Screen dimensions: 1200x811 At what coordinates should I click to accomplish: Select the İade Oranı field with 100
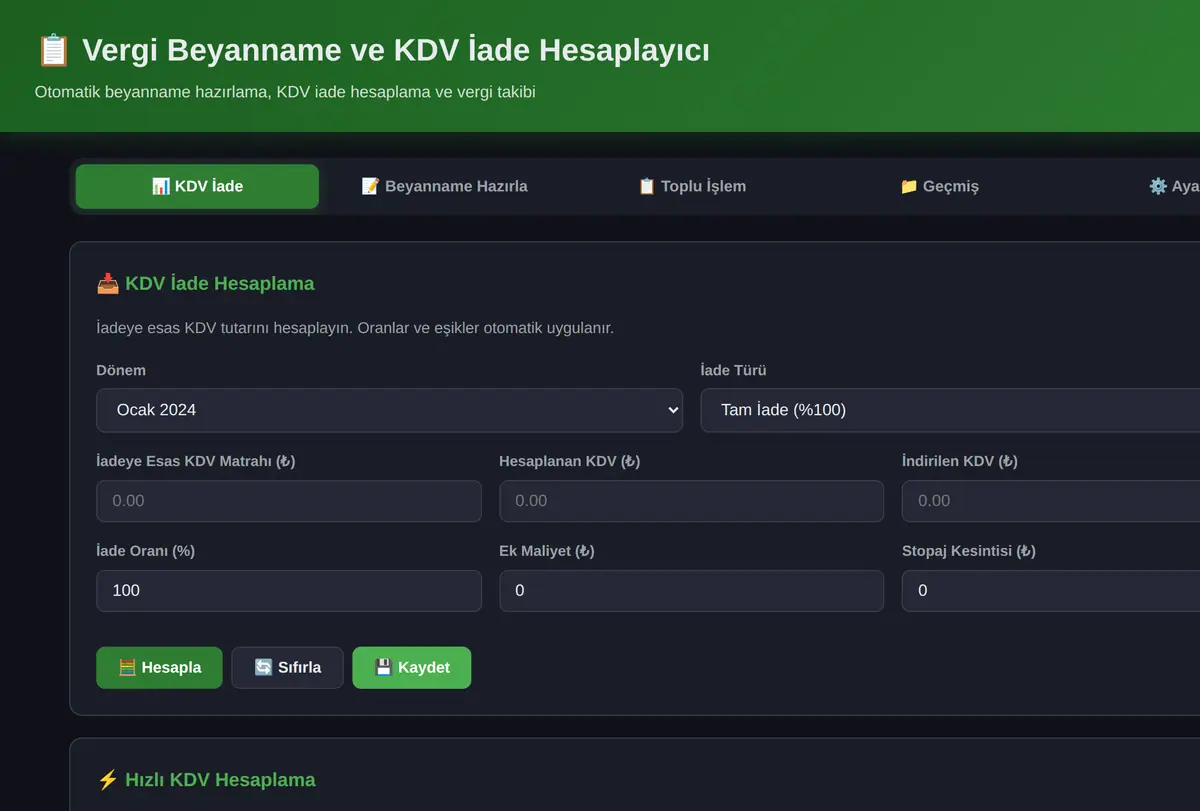pyautogui.click(x=289, y=591)
